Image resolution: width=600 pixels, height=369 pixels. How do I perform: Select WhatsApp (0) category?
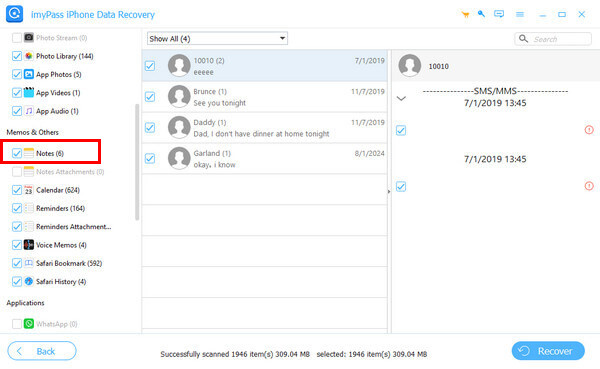point(57,324)
